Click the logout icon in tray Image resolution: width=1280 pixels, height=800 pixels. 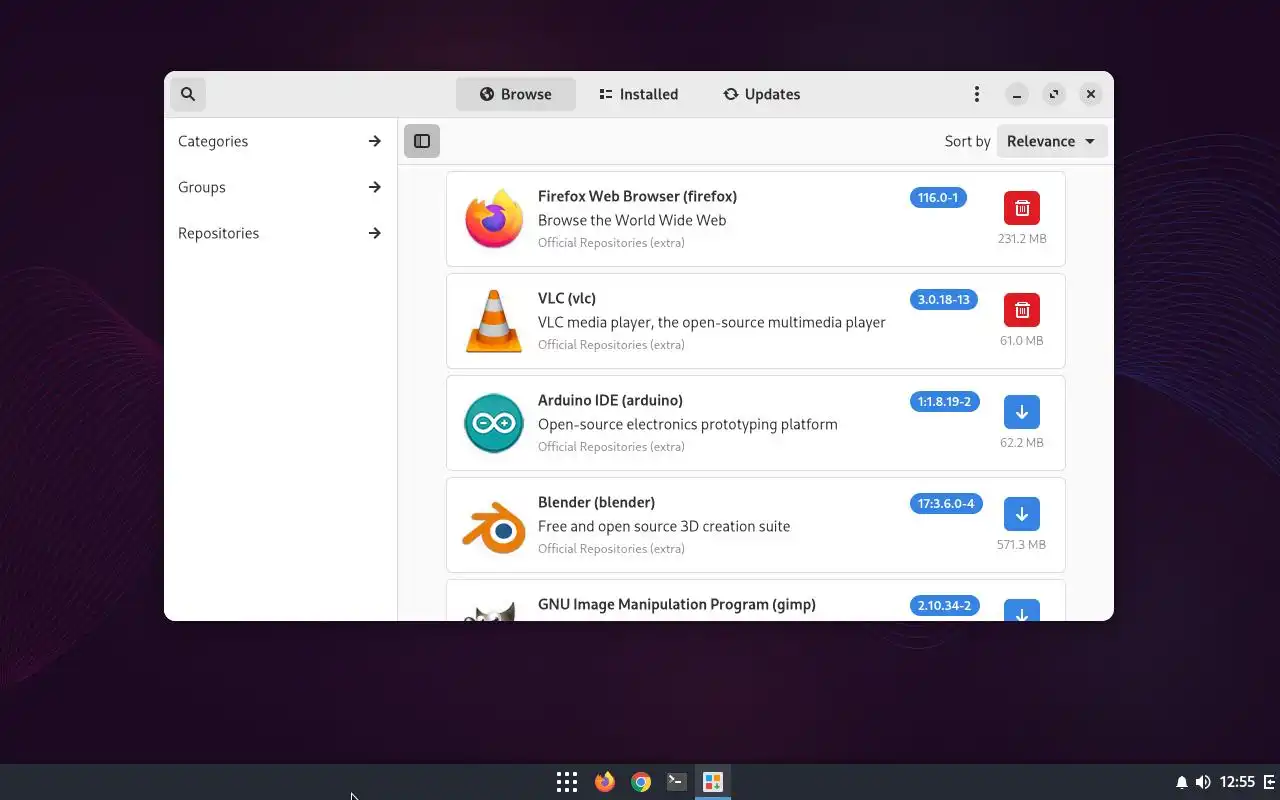point(1270,782)
